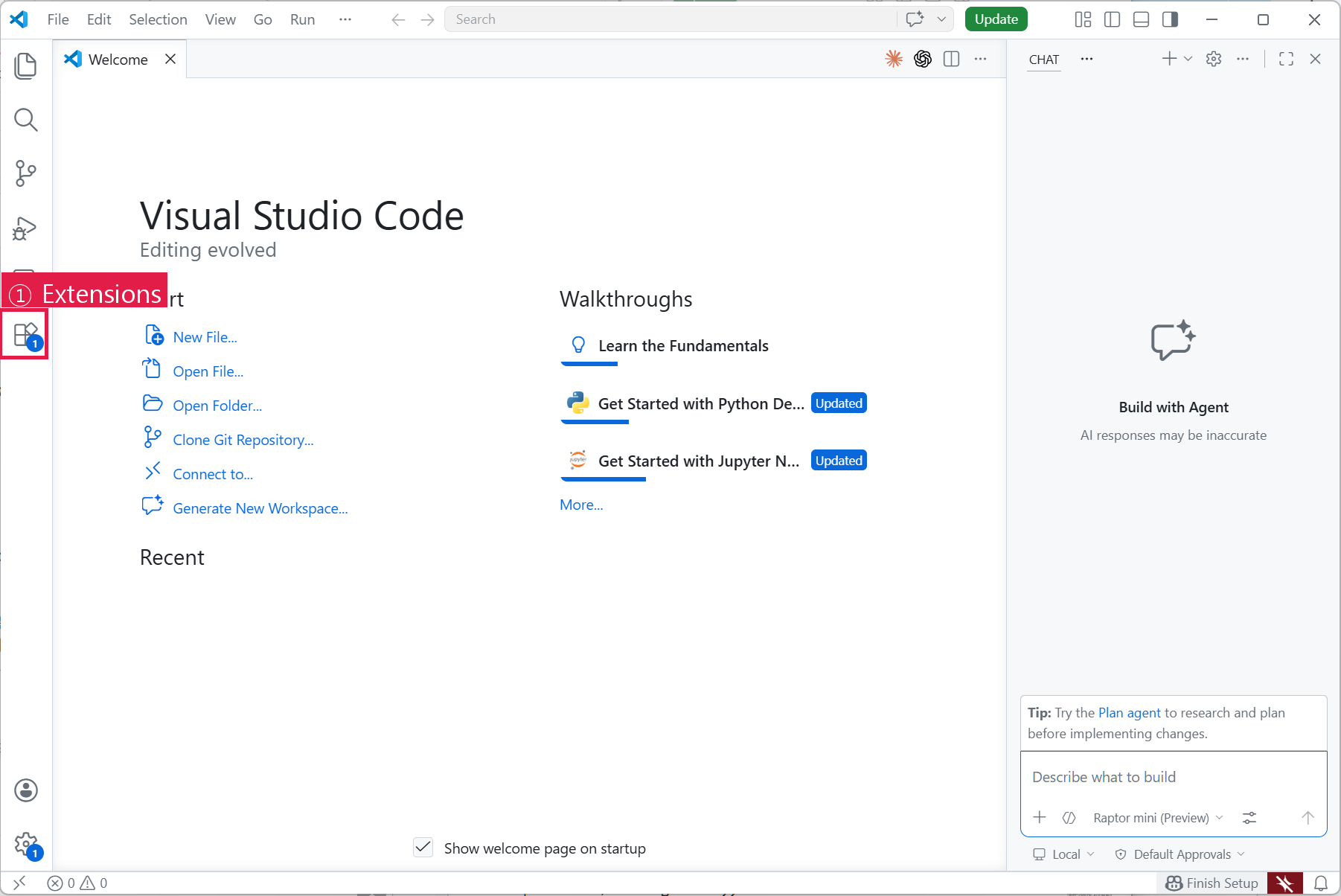Viewport: 1341px width, 896px height.
Task: Click the Claude orange starburst icon
Action: click(894, 59)
